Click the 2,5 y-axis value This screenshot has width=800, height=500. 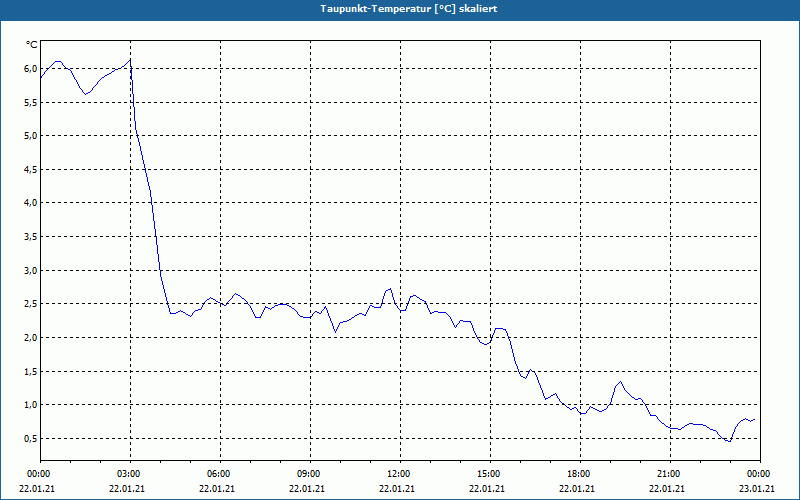(x=30, y=304)
